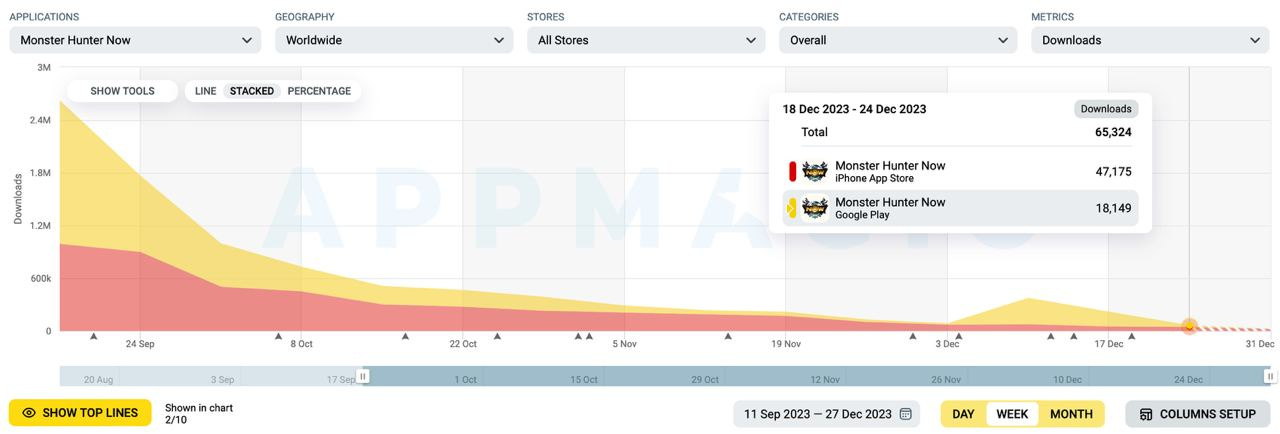Expand the Geography Worldwide dropdown
Viewport: 1280px width, 434px height.
(394, 40)
